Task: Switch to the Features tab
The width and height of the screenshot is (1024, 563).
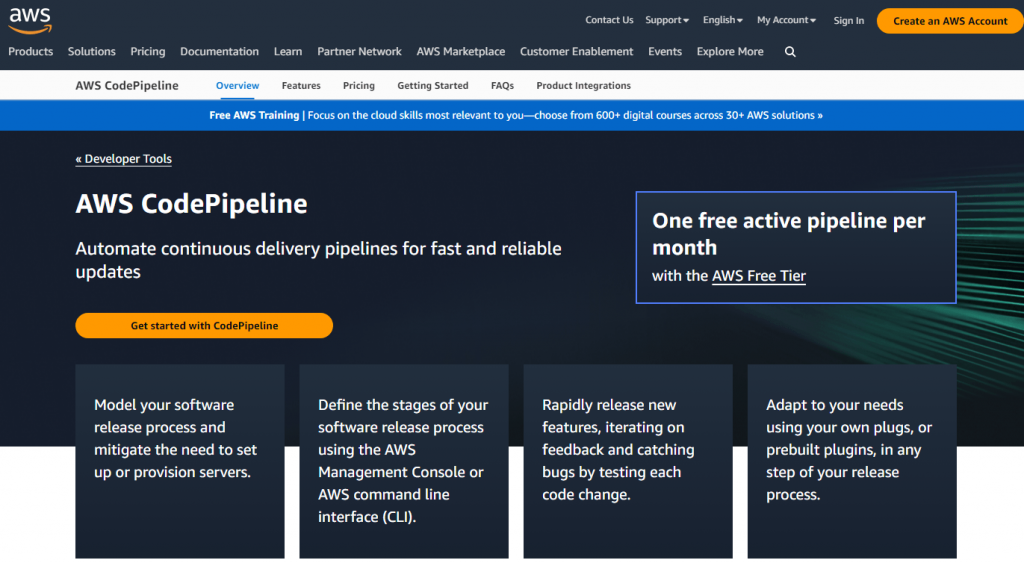Action: (x=301, y=86)
